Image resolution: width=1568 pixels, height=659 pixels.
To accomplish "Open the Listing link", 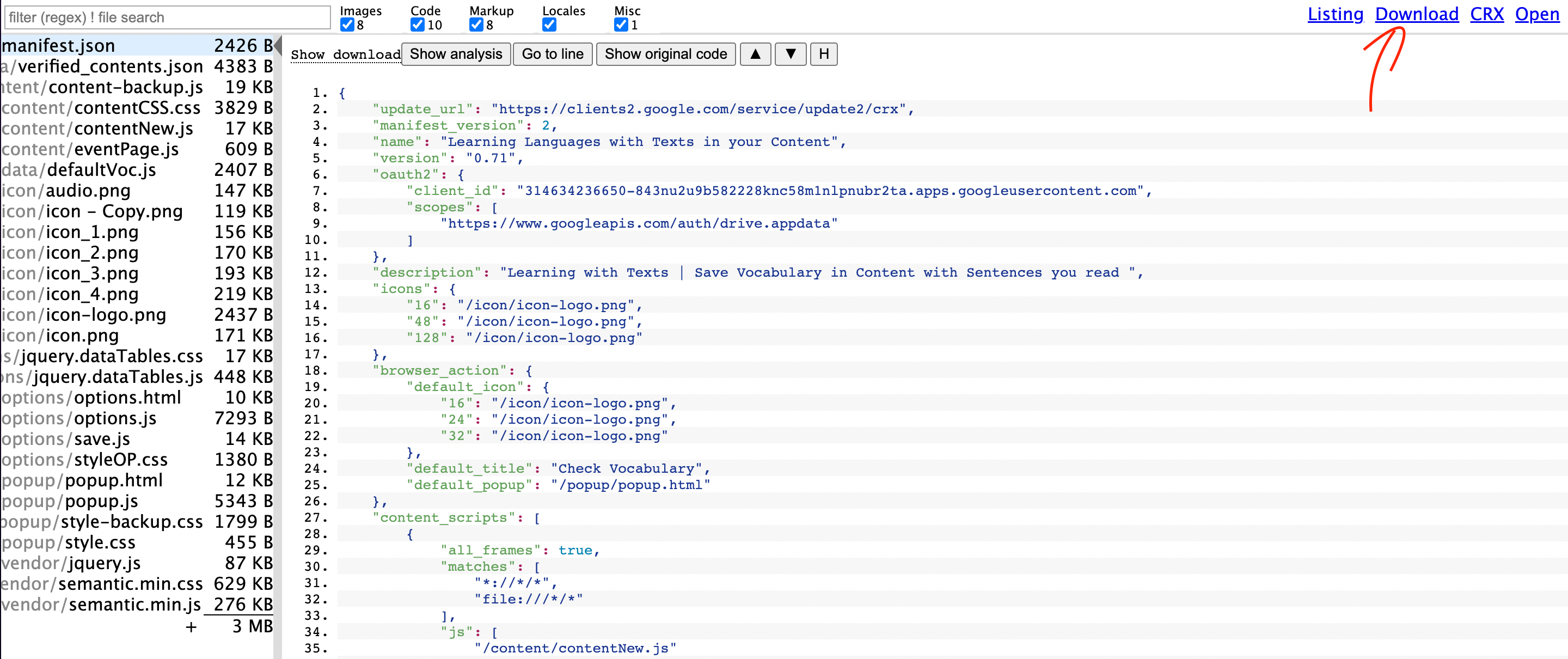I will coord(1335,14).
